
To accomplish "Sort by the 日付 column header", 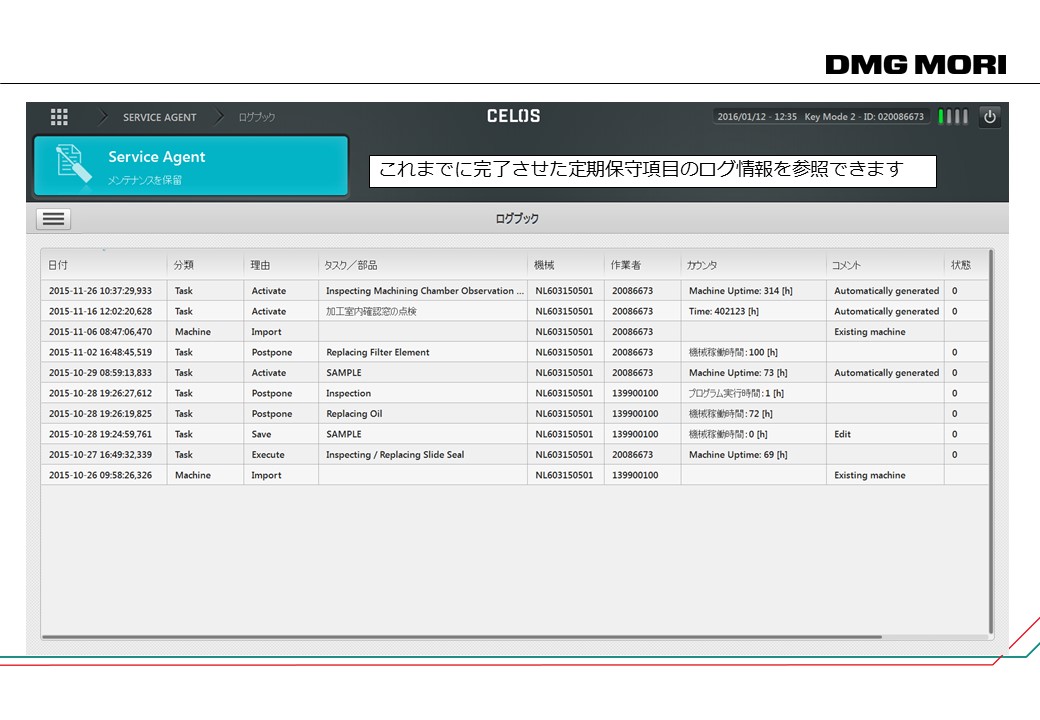I will tap(103, 265).
